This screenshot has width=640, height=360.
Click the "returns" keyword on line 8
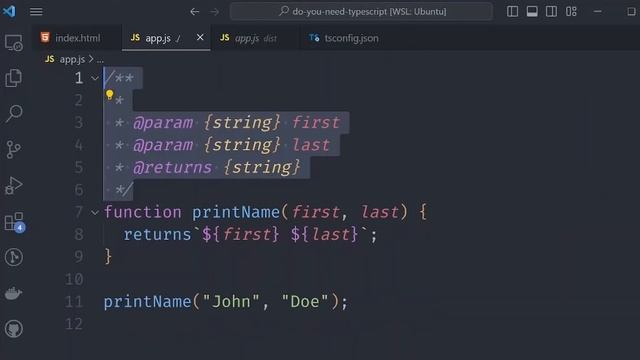(158, 235)
